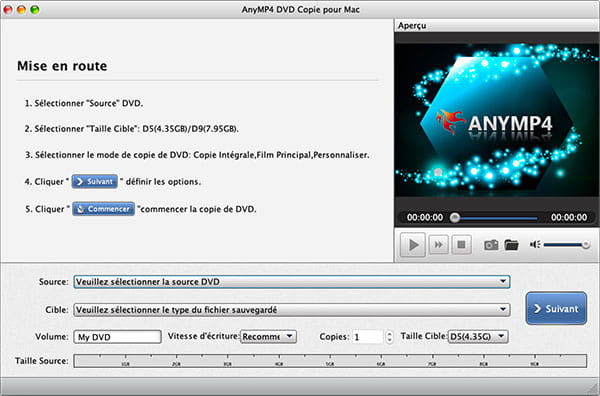The image size is (600, 396).
Task: Click the small Suivant button in step 4
Action: click(95, 181)
